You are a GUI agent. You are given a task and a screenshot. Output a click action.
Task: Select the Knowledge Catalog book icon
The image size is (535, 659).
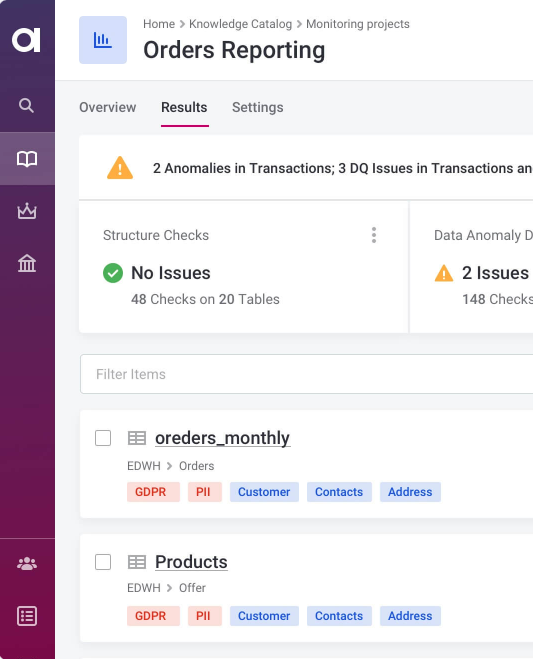coord(27,159)
